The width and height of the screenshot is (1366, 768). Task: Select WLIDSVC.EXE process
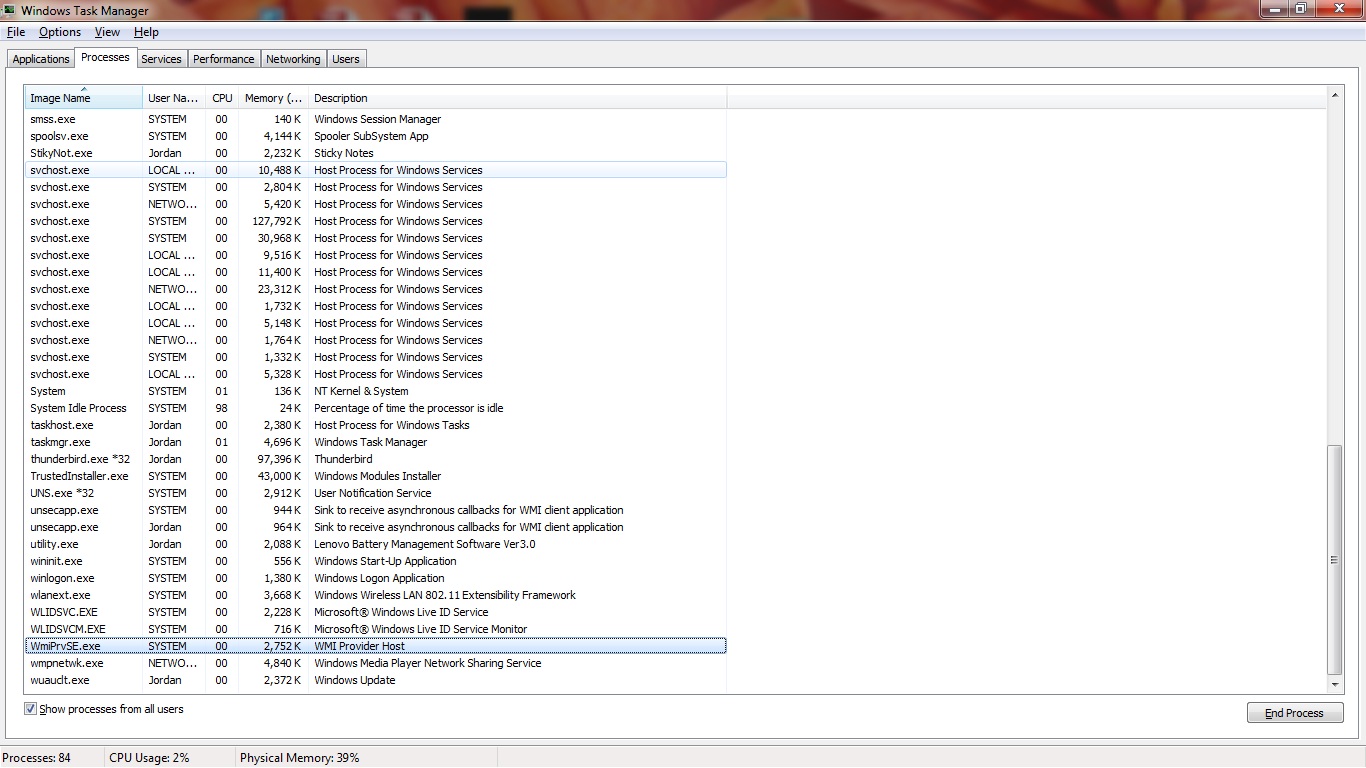point(376,612)
